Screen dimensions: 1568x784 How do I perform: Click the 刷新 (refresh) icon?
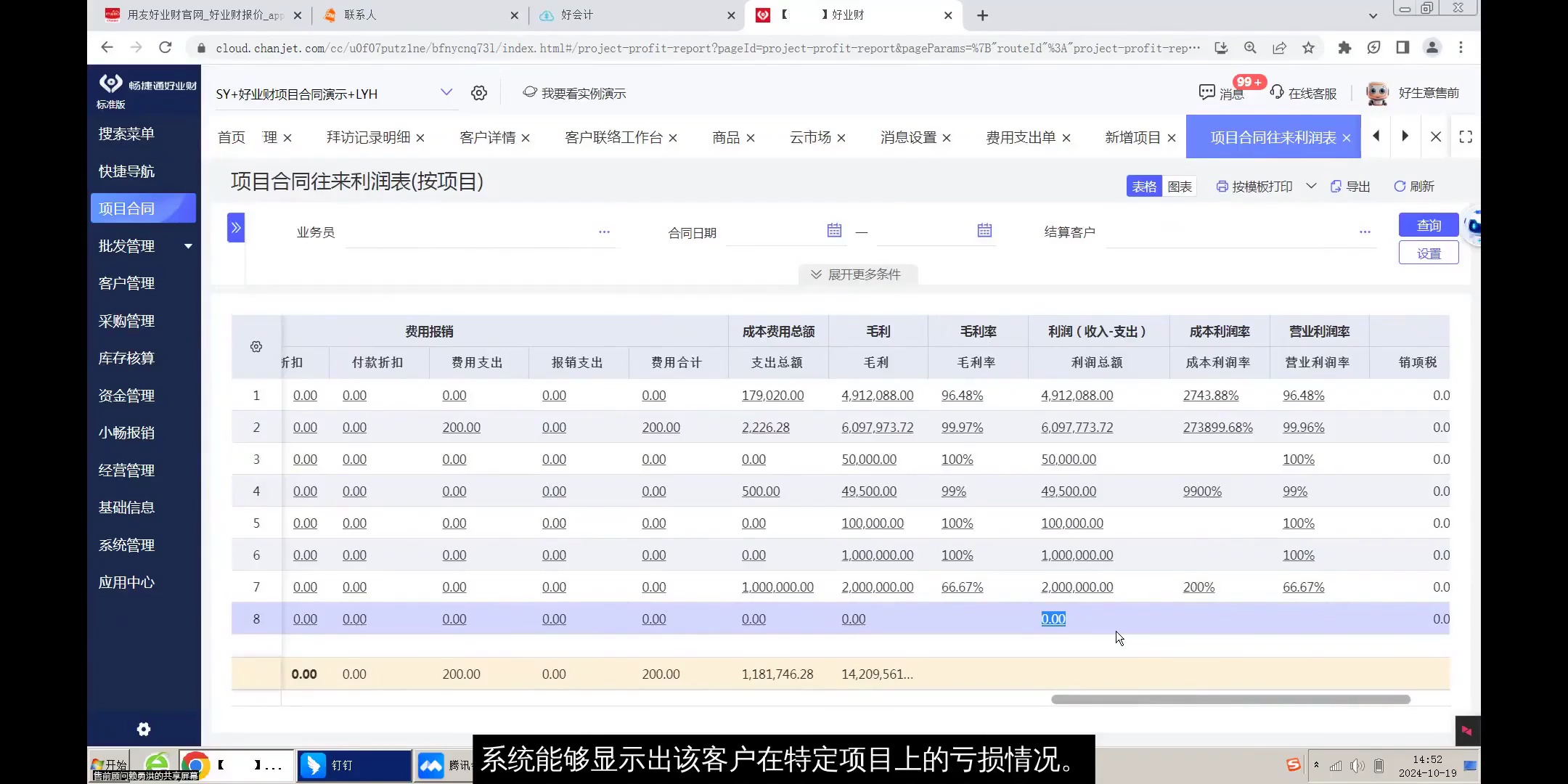click(1413, 186)
